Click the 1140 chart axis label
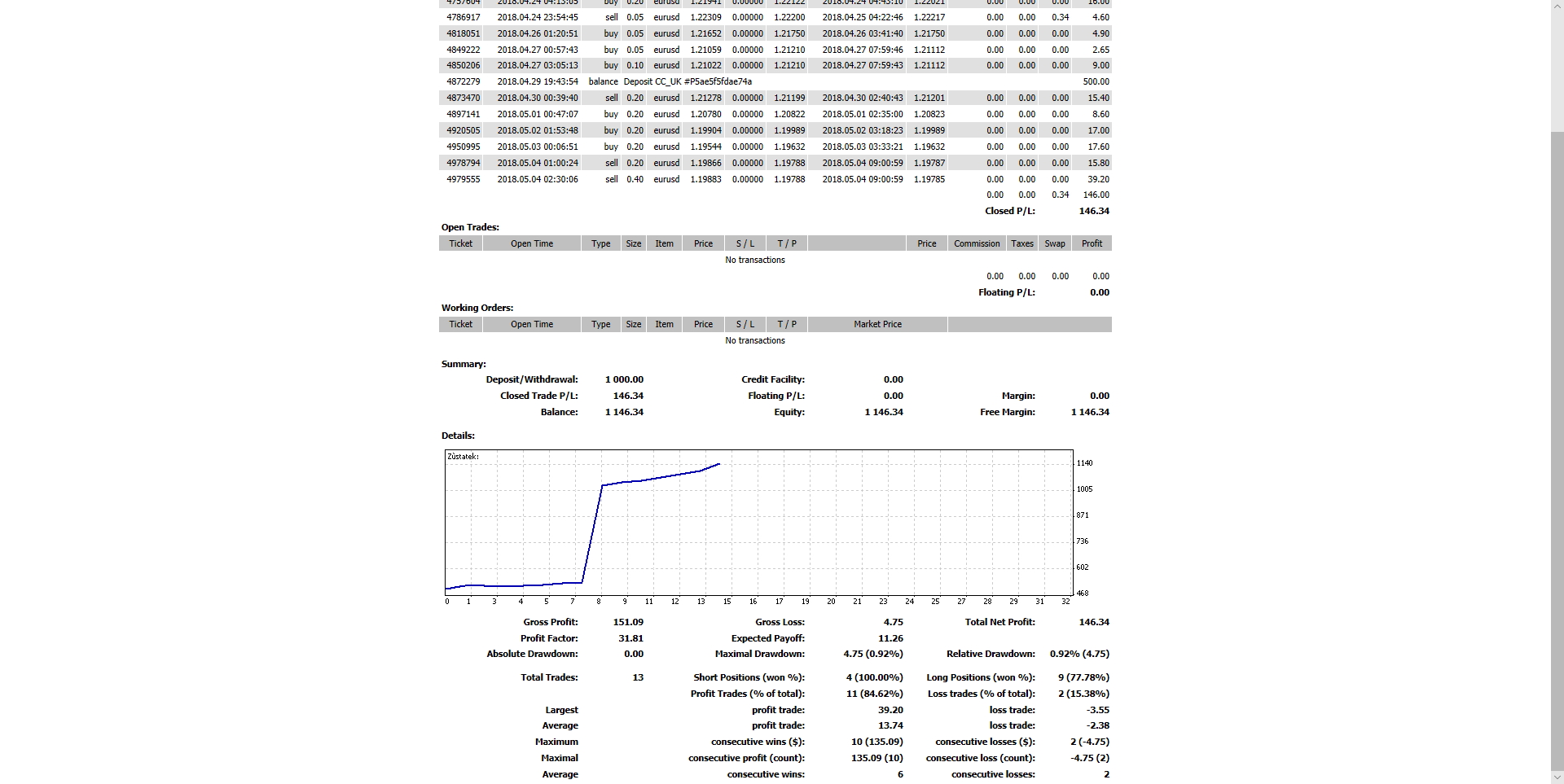Screen dimensions: 1564x784 (1085, 463)
